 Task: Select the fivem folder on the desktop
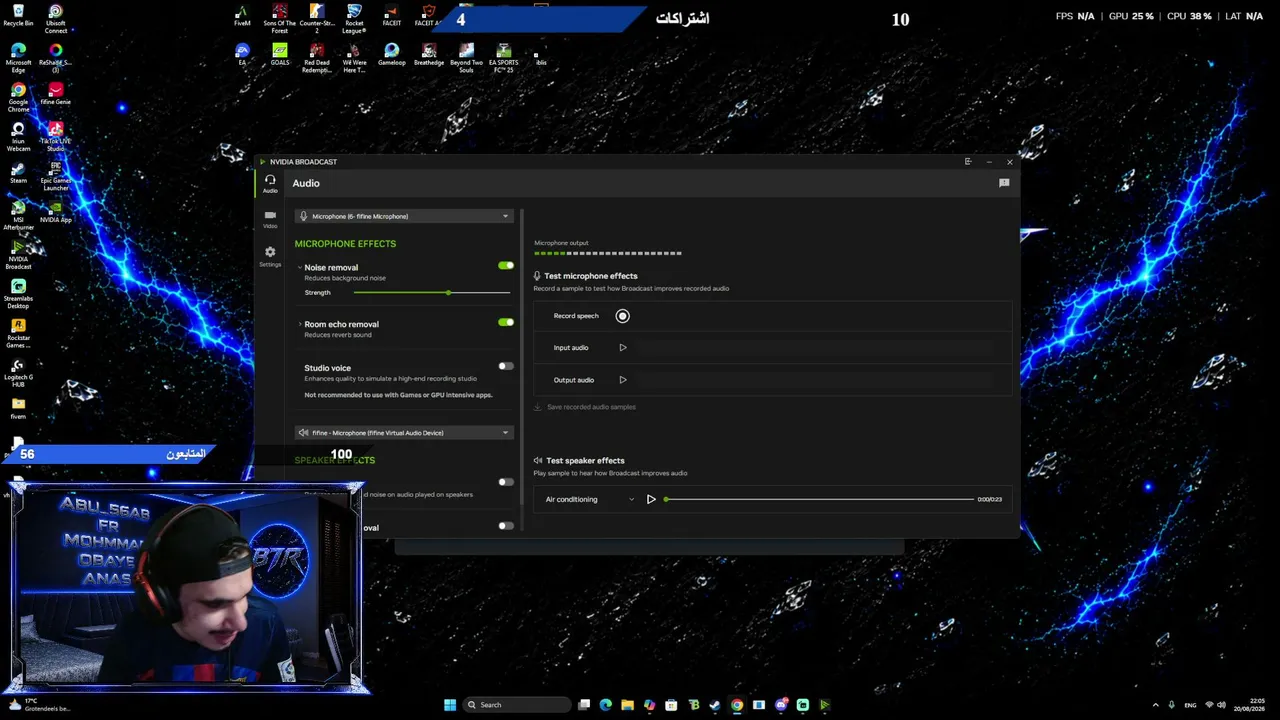[x=18, y=408]
